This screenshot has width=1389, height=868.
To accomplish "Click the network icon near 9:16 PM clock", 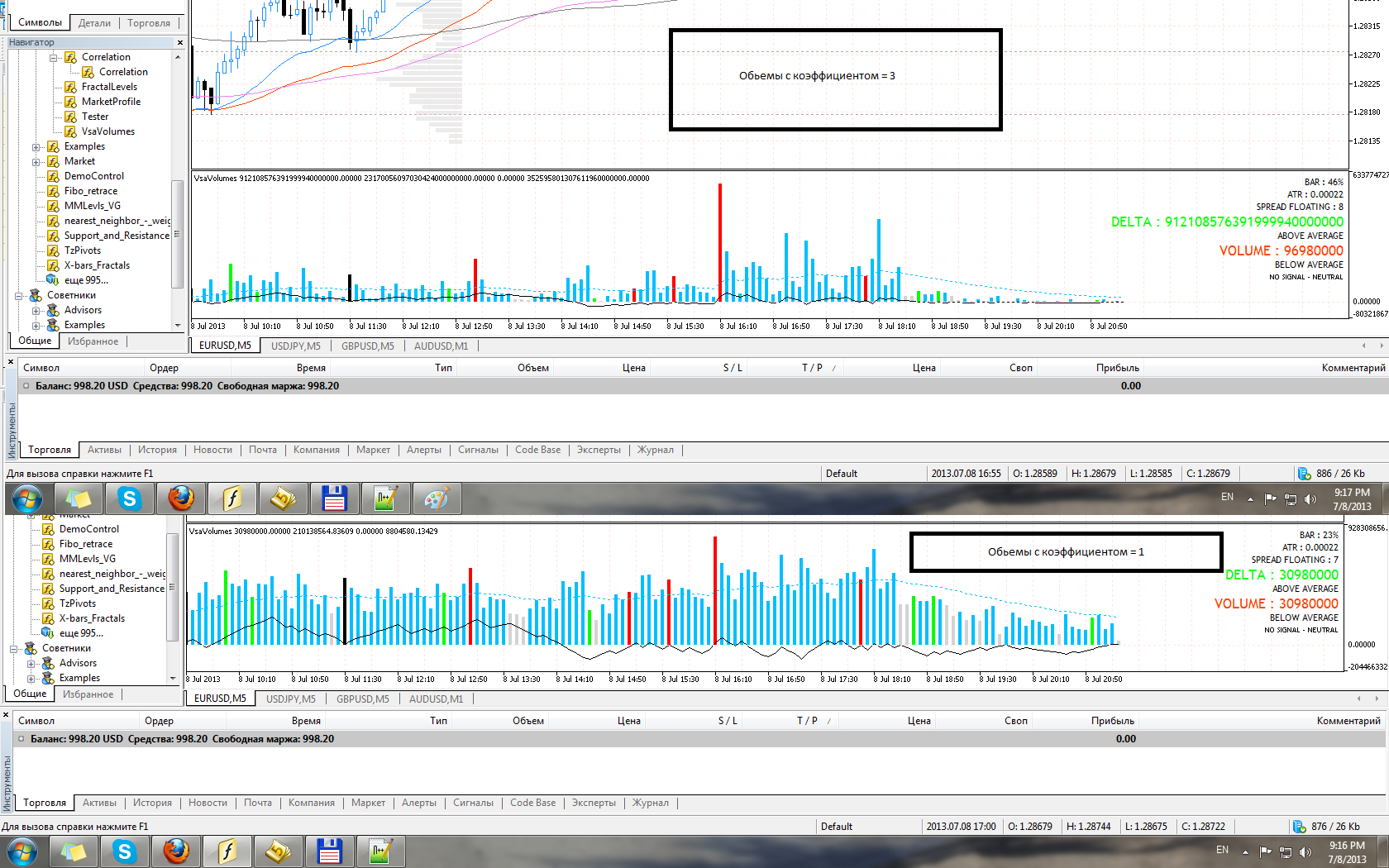I will pyautogui.click(x=1286, y=851).
